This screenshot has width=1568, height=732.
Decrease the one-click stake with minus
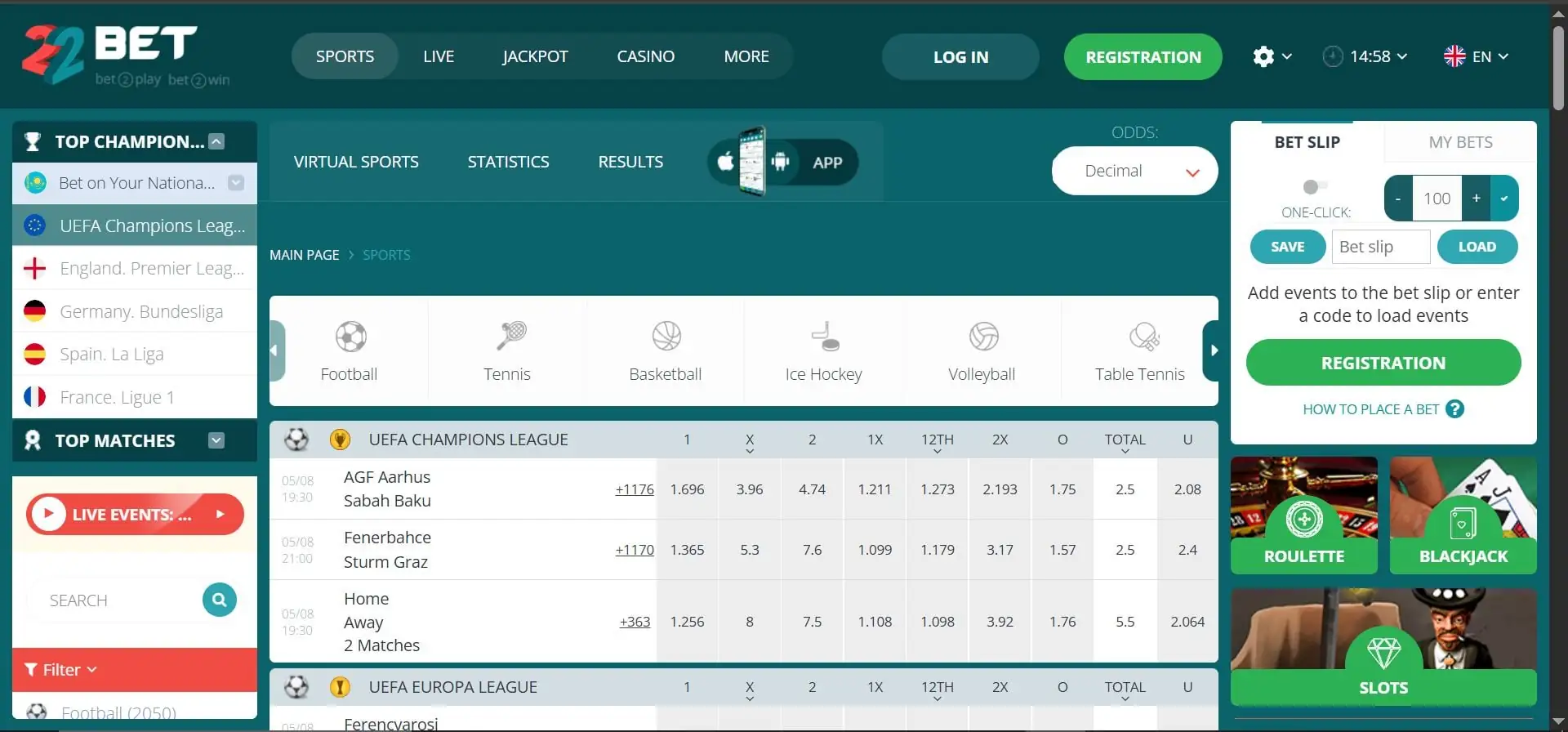(1398, 199)
